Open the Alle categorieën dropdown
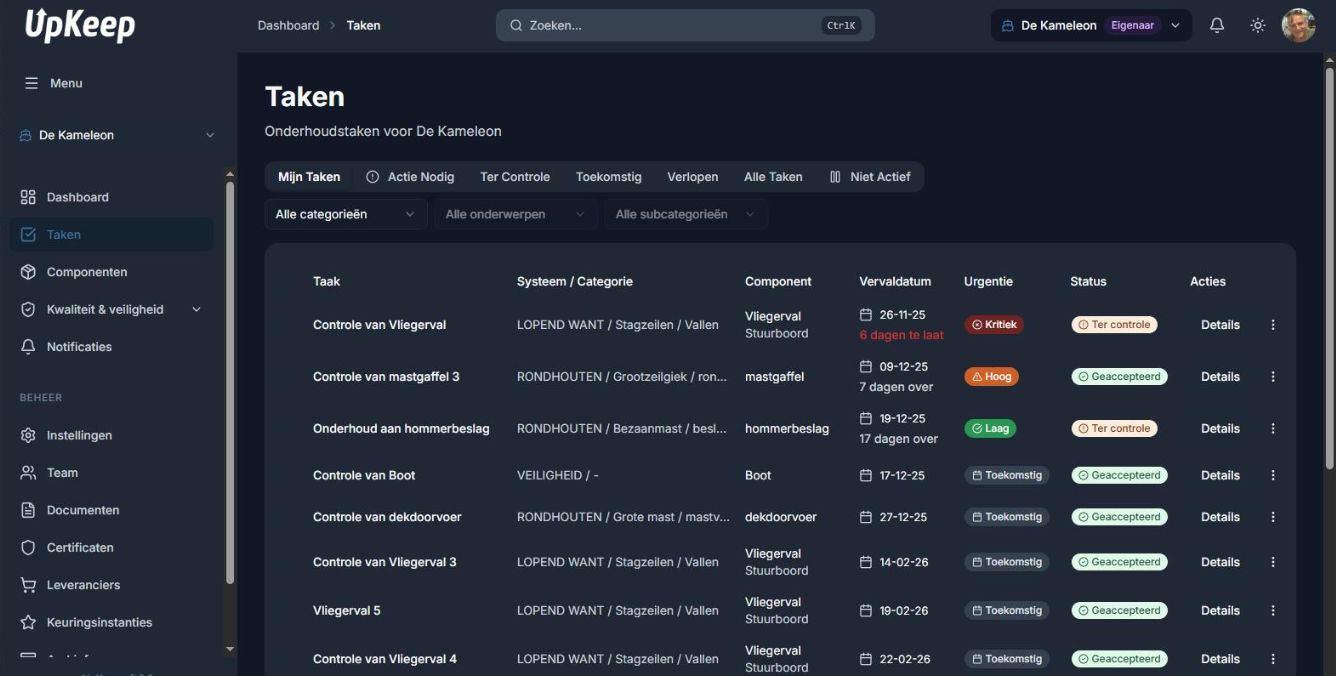The image size is (1336, 676). (x=345, y=213)
